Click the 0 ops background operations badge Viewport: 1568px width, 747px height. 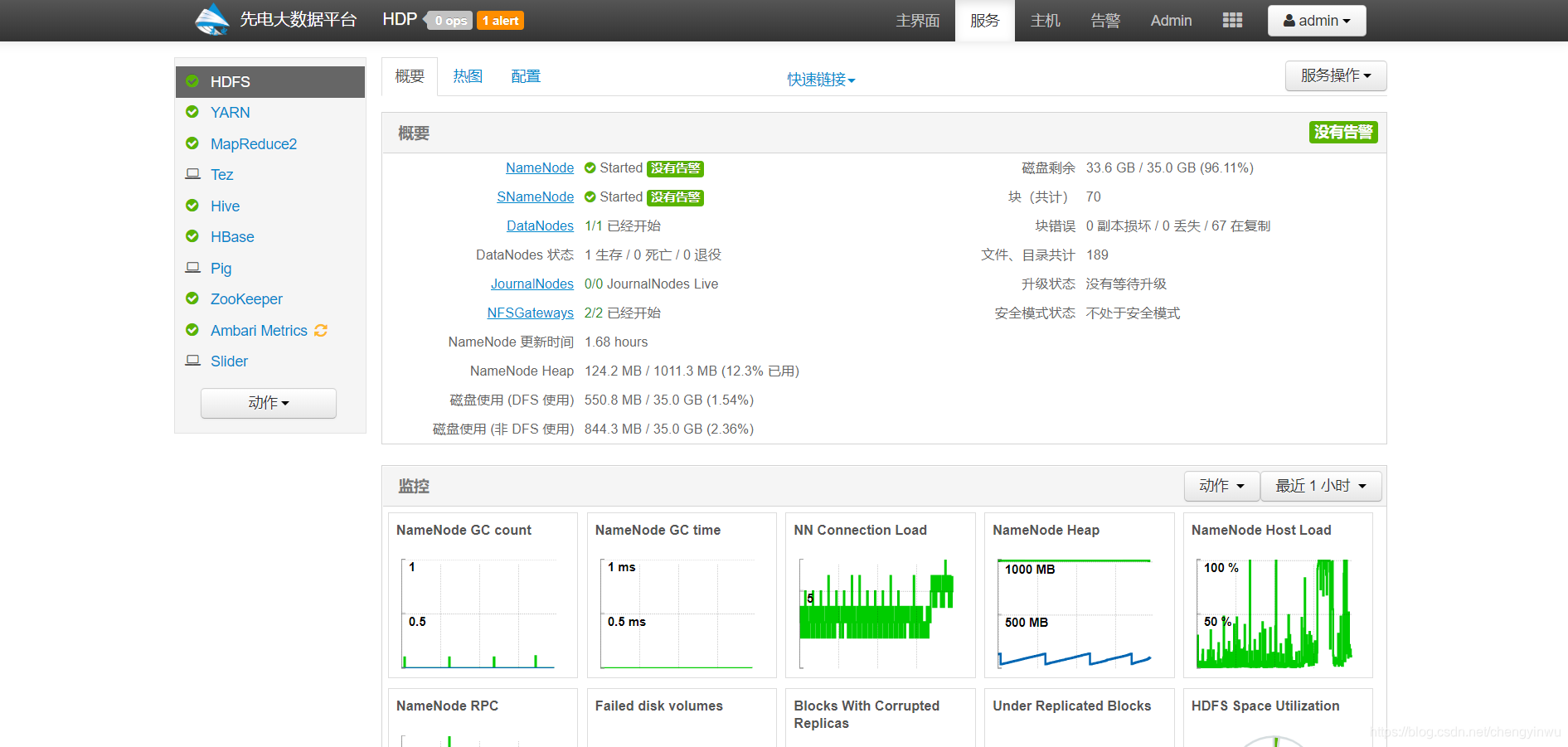click(x=449, y=21)
